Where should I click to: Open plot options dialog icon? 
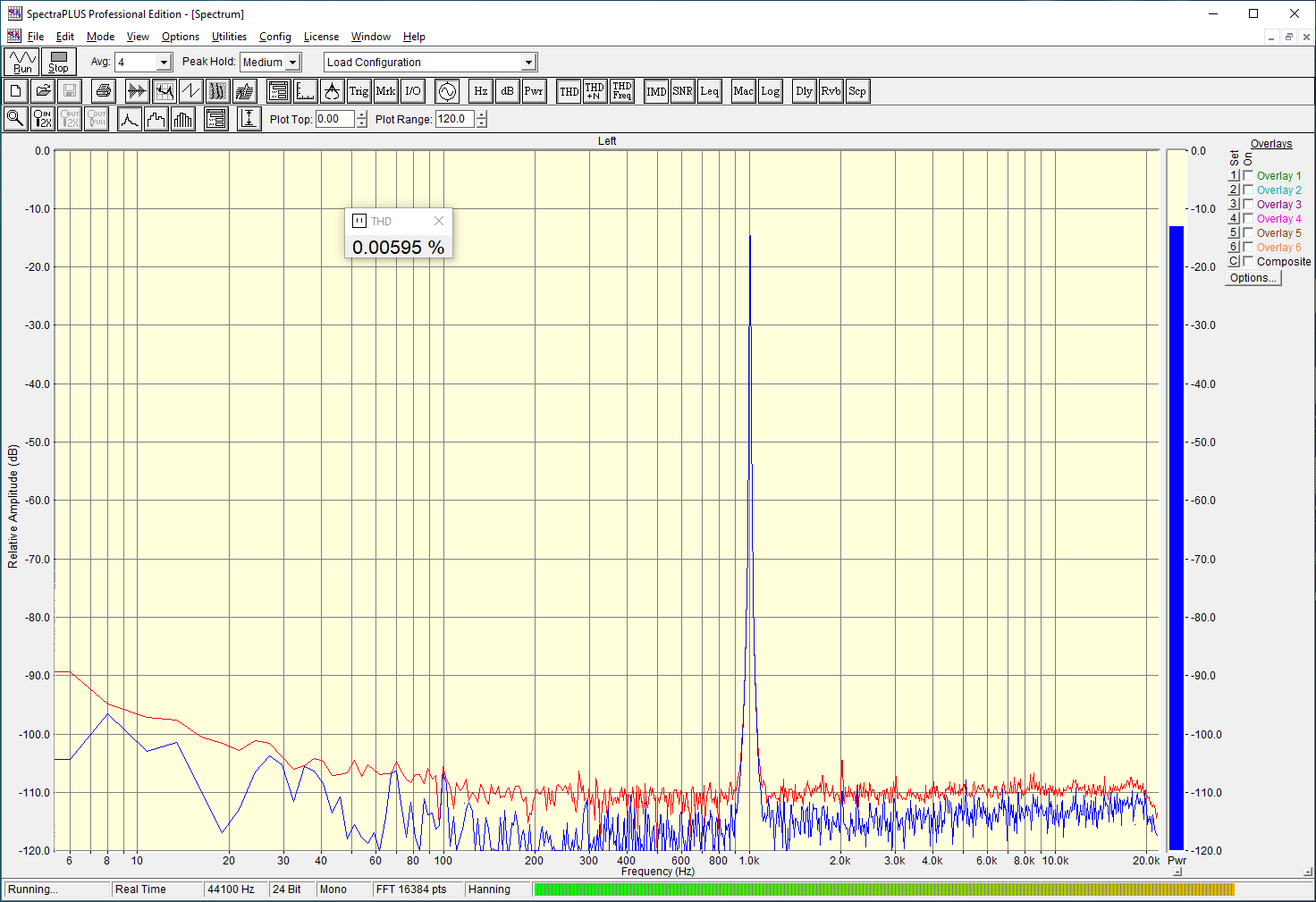click(x=216, y=119)
